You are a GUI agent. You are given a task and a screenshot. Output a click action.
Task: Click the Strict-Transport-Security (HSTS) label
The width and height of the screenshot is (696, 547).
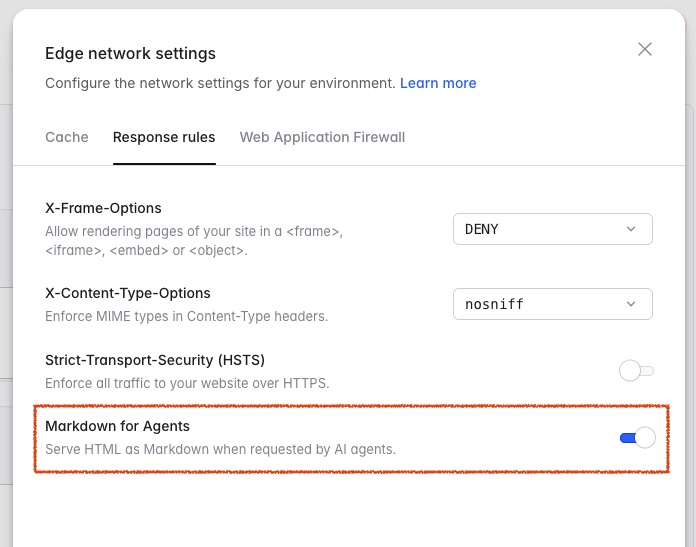coord(155,359)
